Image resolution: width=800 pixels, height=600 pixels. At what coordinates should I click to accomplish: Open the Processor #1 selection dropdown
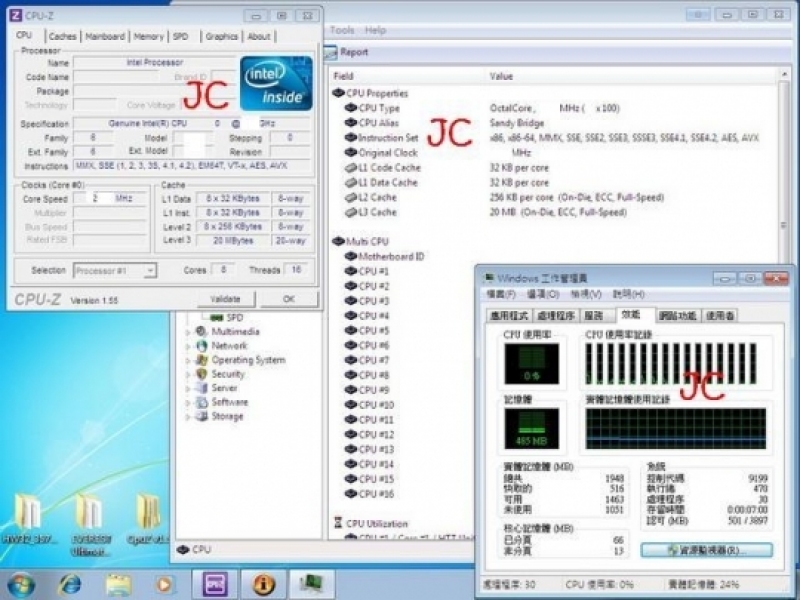[x=115, y=270]
